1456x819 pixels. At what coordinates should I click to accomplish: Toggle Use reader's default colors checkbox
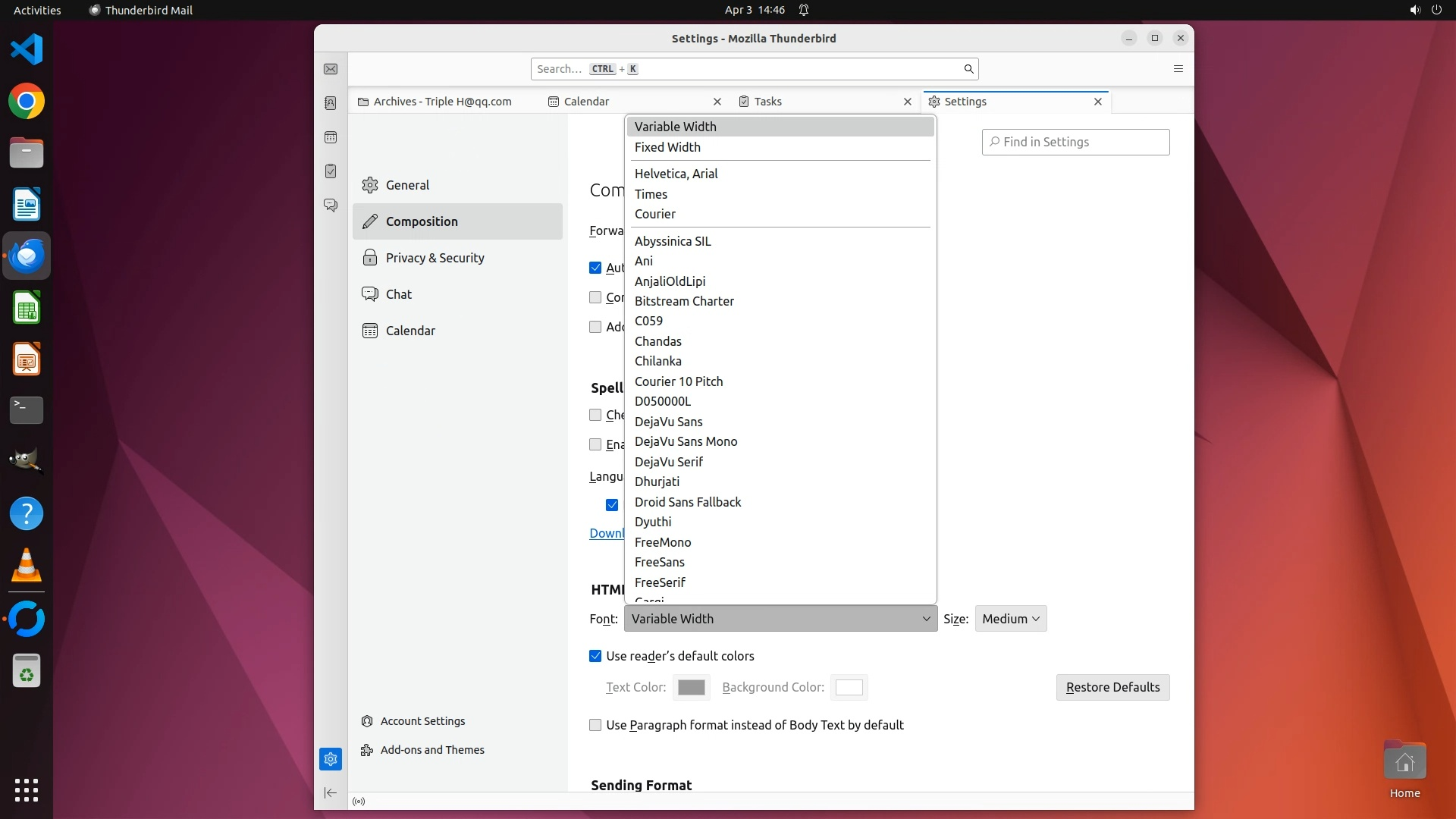pyautogui.click(x=595, y=656)
